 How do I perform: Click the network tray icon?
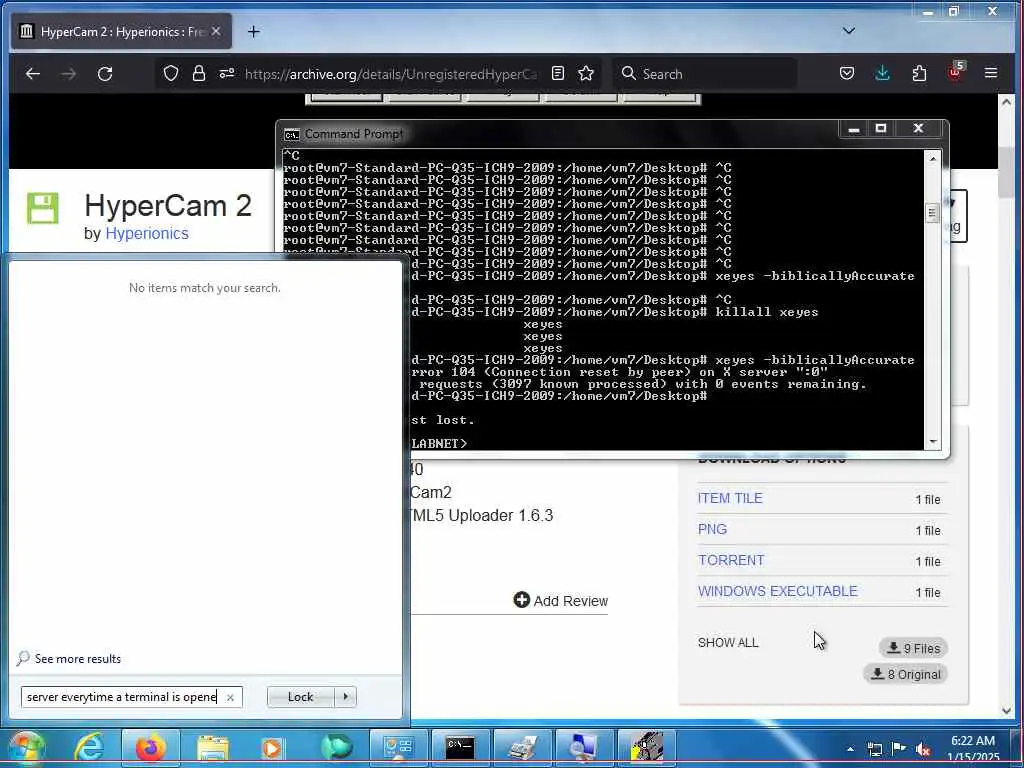[874, 749]
